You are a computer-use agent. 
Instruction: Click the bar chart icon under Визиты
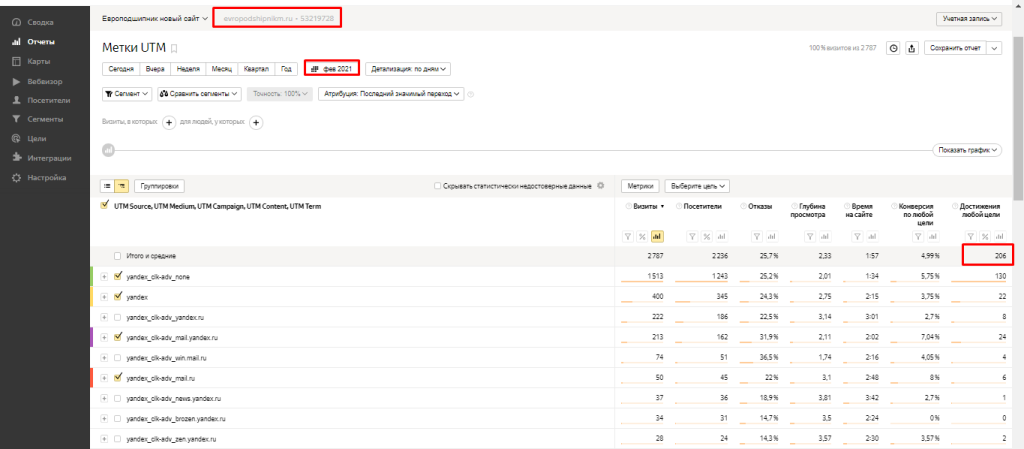point(657,237)
